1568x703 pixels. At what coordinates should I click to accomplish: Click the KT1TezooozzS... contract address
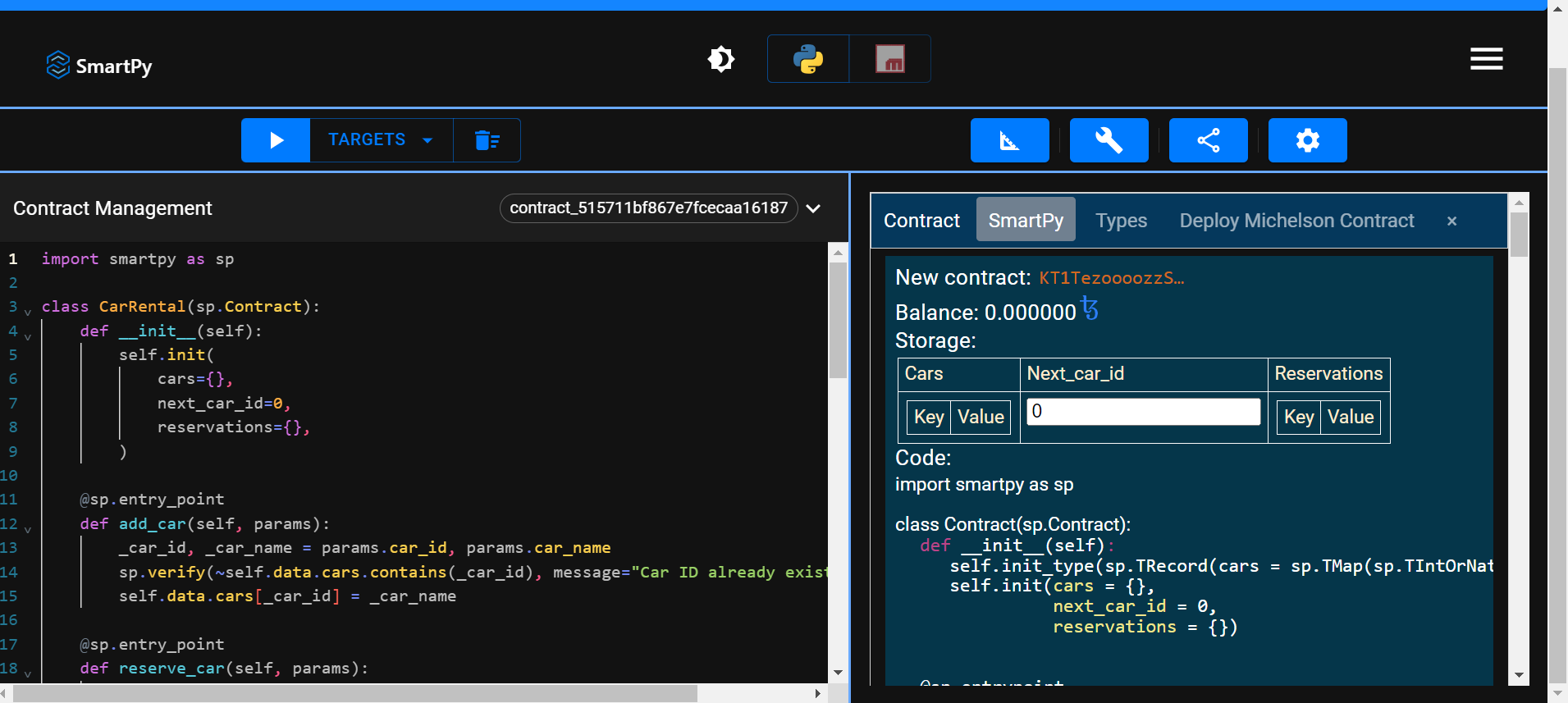coord(1112,278)
